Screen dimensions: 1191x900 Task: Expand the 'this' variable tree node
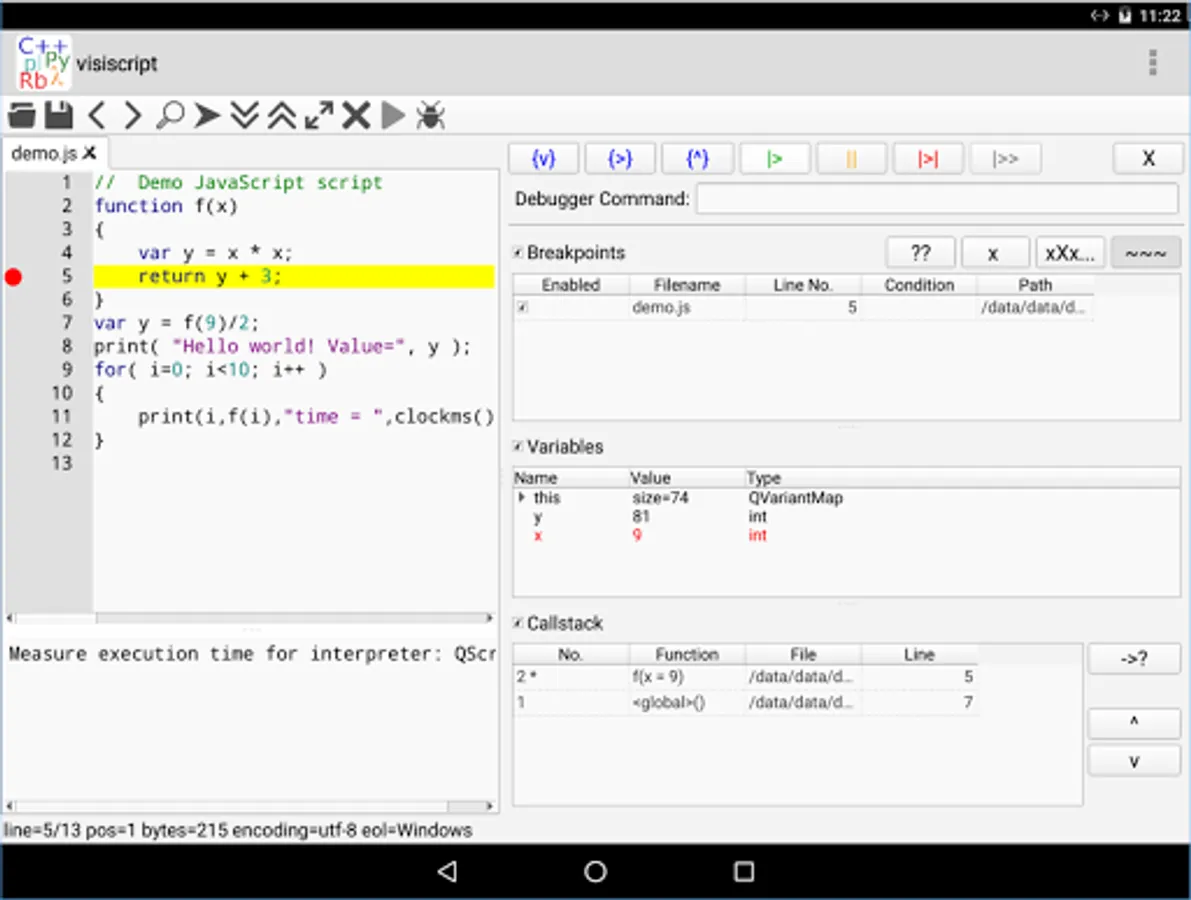[521, 498]
